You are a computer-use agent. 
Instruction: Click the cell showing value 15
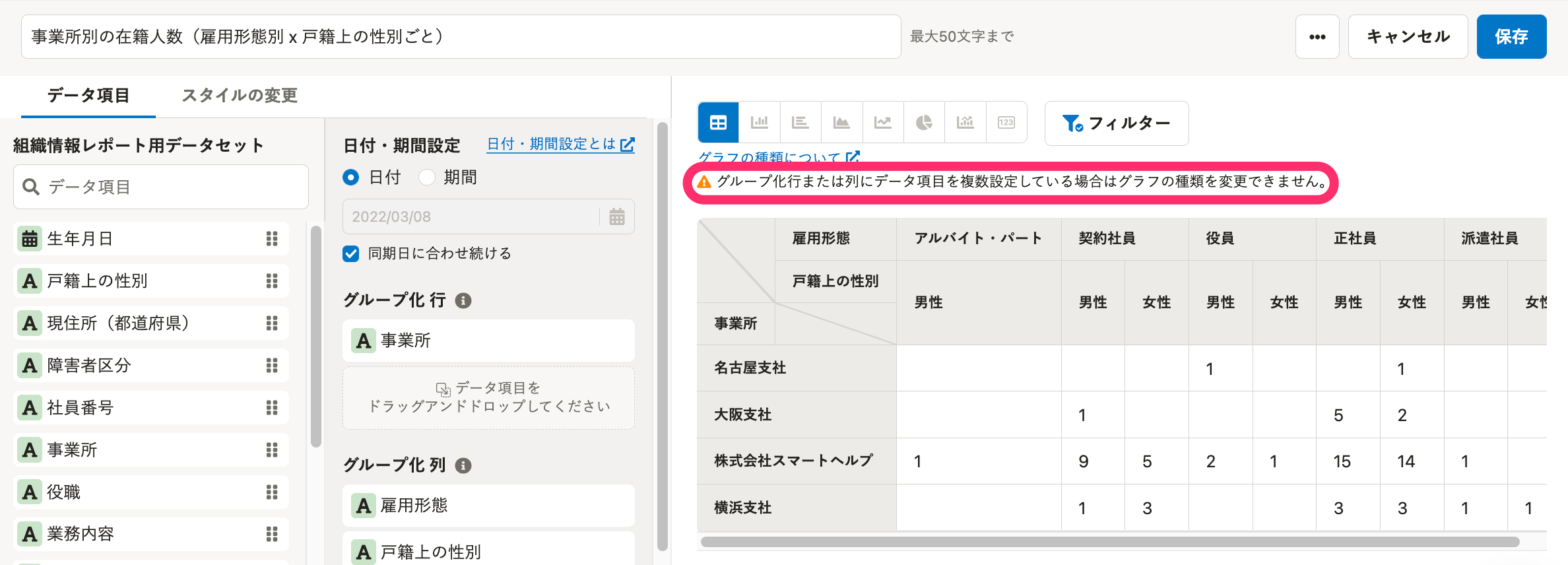point(1348,461)
